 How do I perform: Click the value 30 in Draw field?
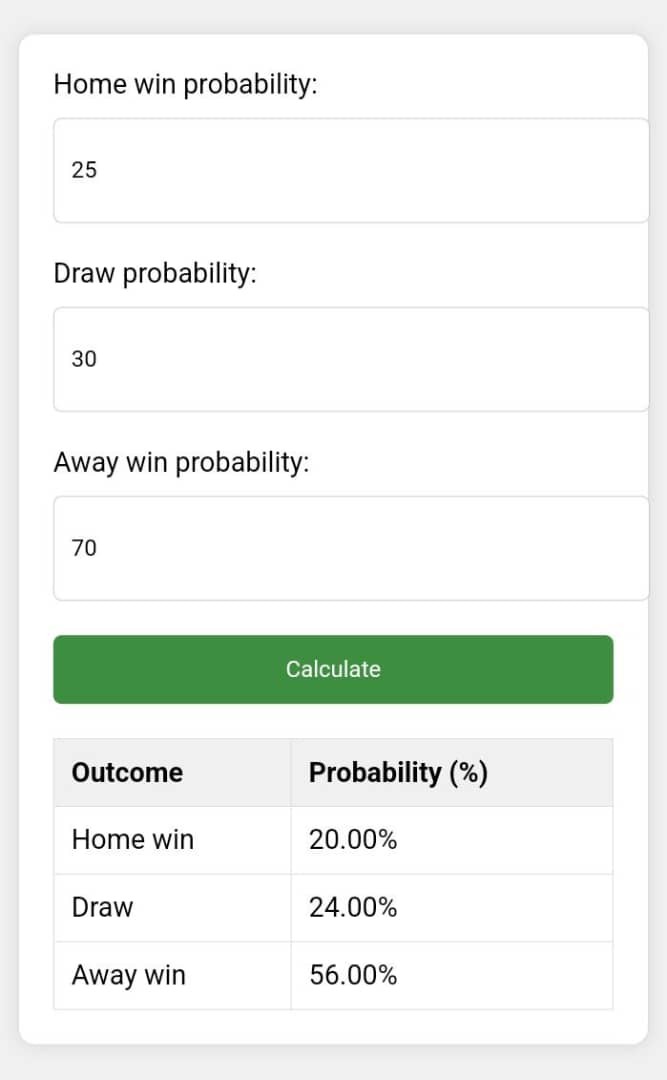click(84, 359)
